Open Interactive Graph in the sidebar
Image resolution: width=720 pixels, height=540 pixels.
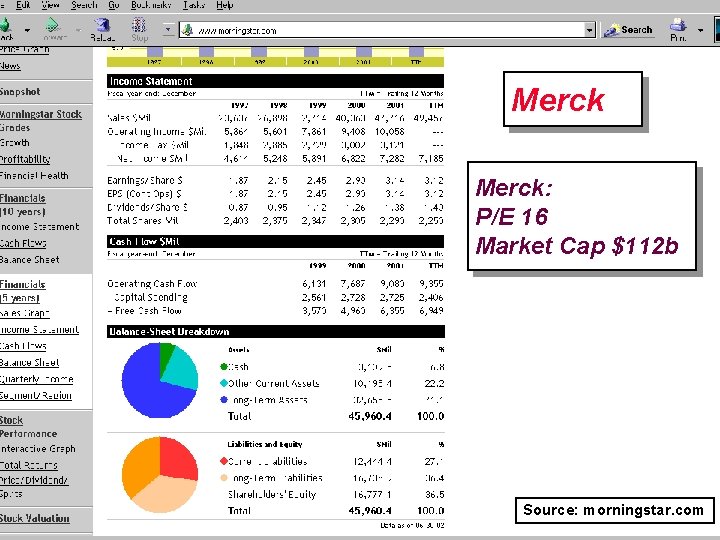tap(38, 449)
